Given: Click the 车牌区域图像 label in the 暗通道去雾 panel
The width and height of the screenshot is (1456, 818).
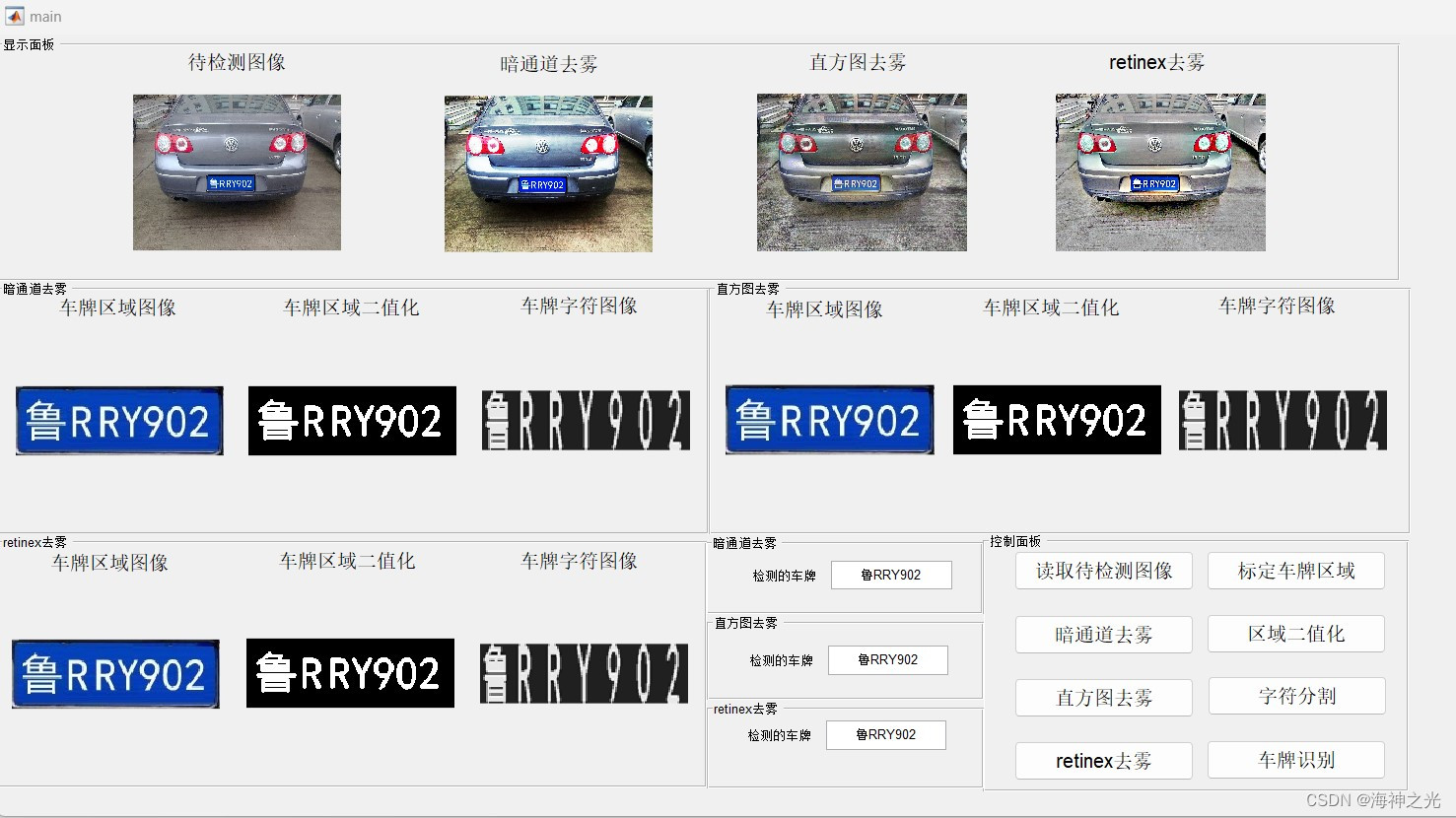Looking at the screenshot, I should point(118,307).
